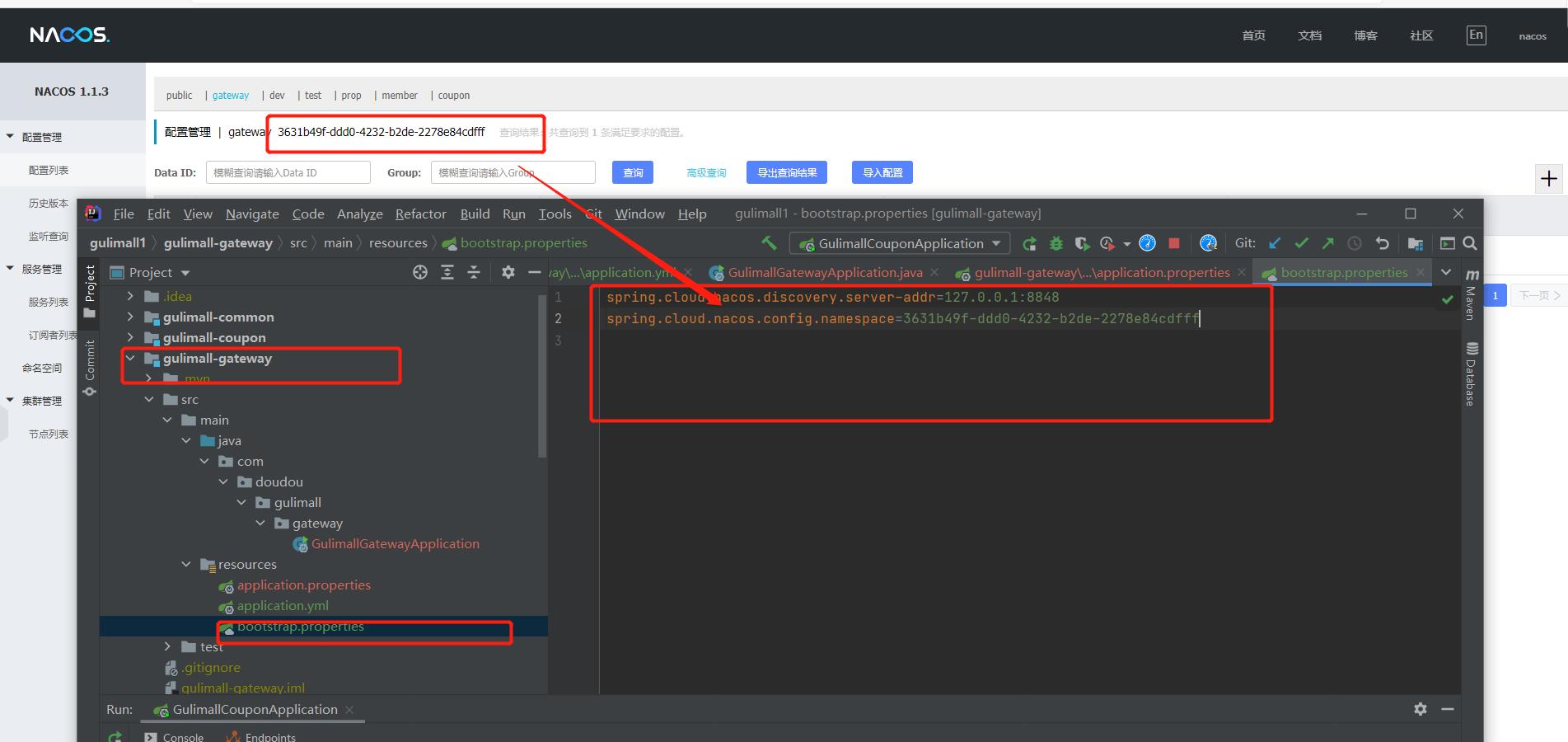Click Nacos plus icon to add config
This screenshot has width=1568, height=742.
point(1549,178)
